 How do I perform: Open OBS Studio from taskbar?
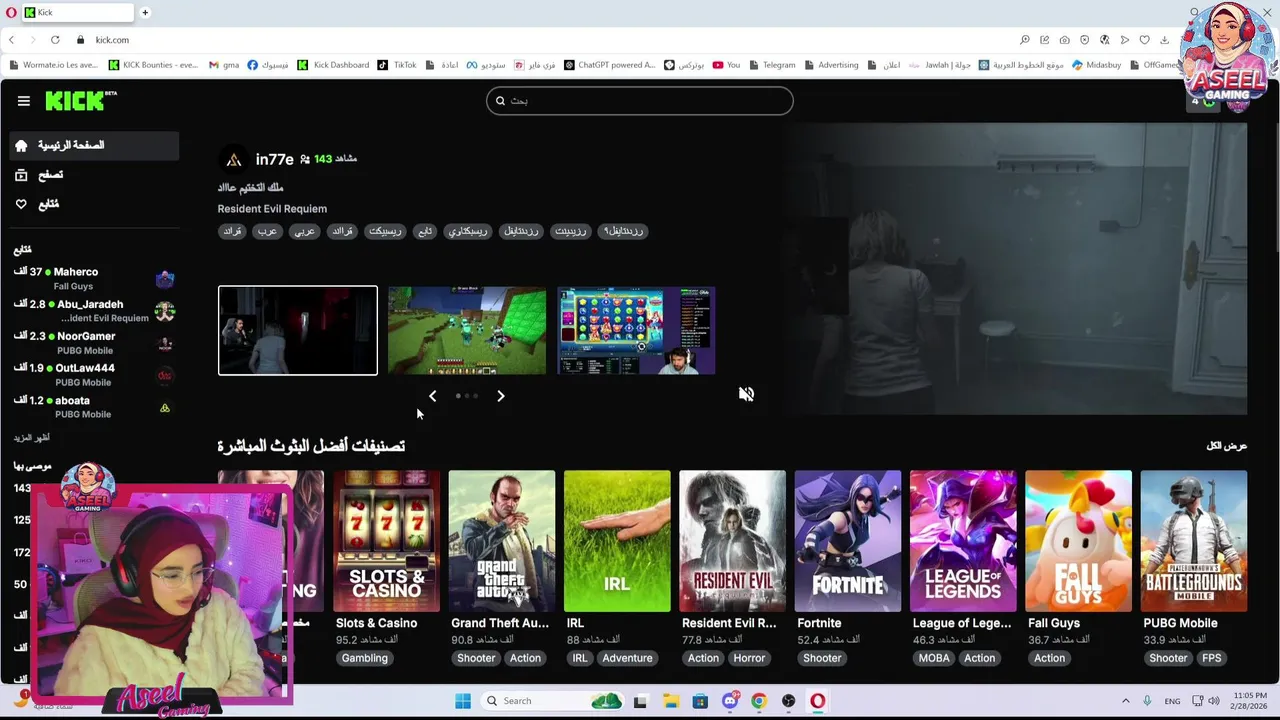point(788,701)
